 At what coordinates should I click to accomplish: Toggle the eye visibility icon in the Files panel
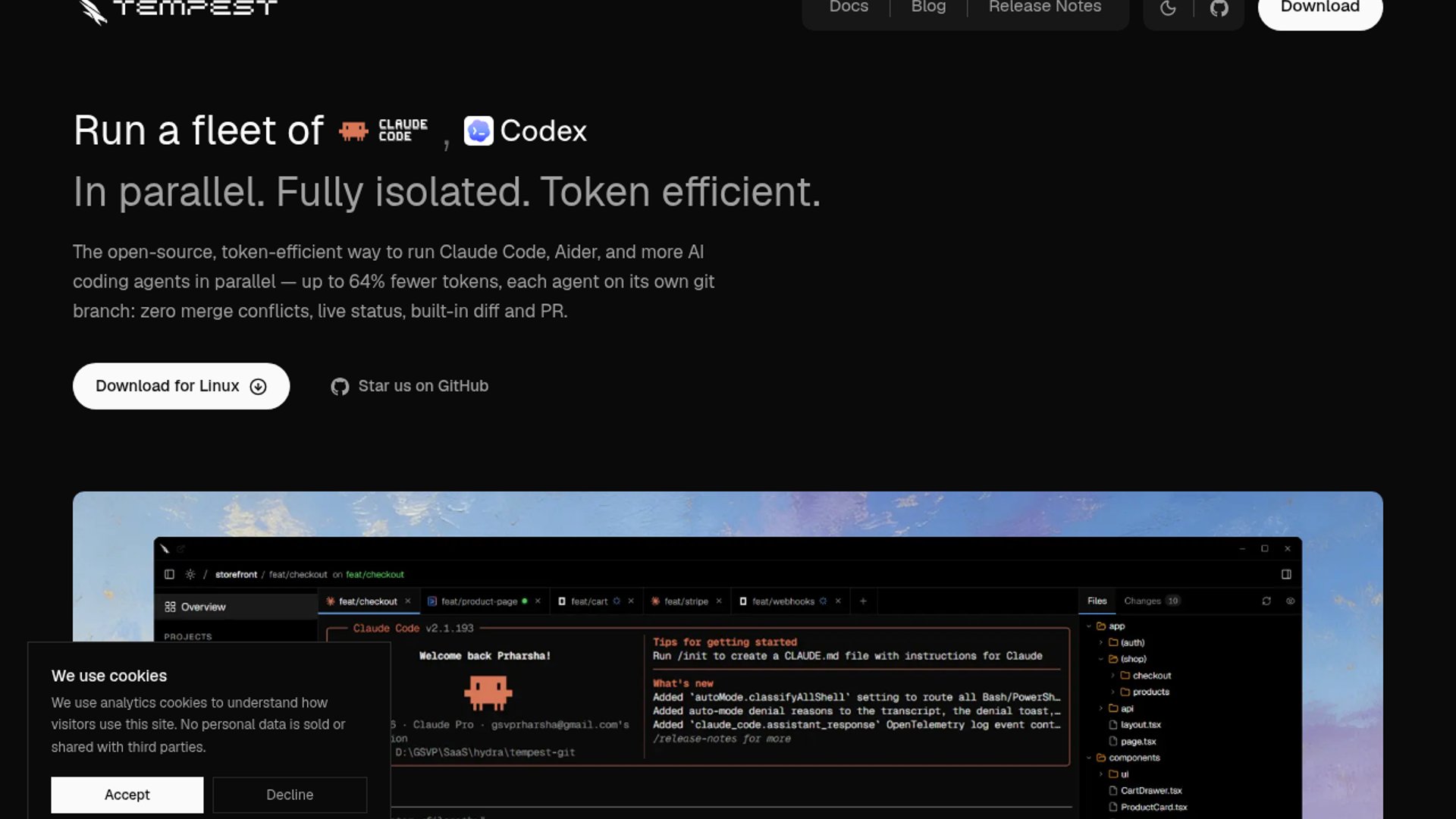[x=1290, y=601]
